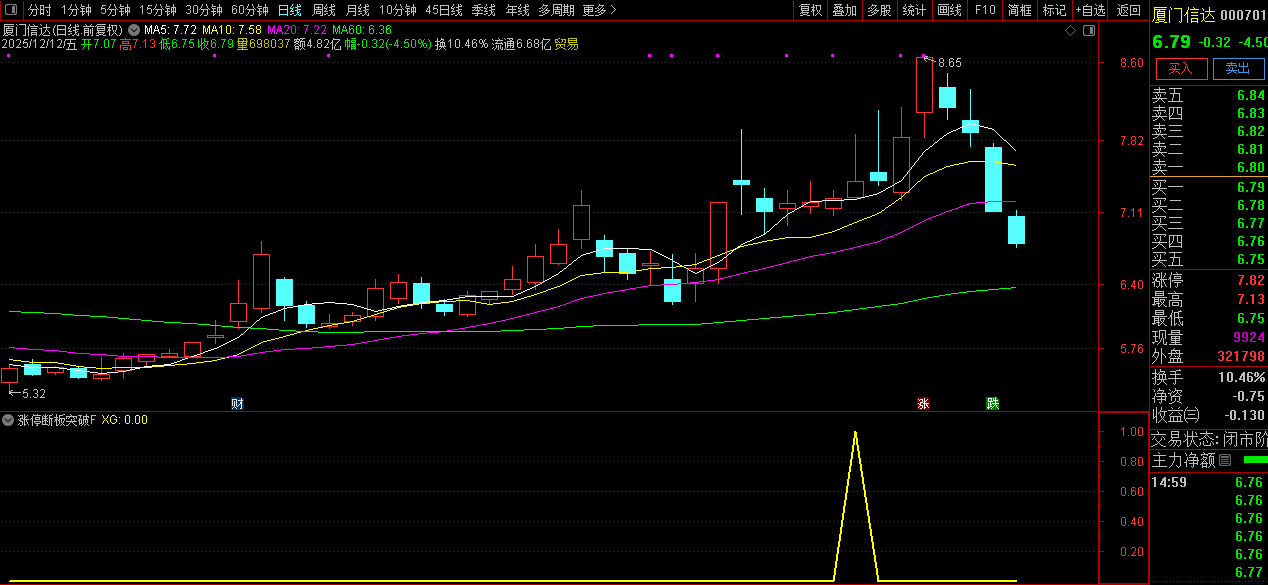Image resolution: width=1268 pixels, height=585 pixels.
Task: Toggle 叠加 overlay mode
Action: 844,10
